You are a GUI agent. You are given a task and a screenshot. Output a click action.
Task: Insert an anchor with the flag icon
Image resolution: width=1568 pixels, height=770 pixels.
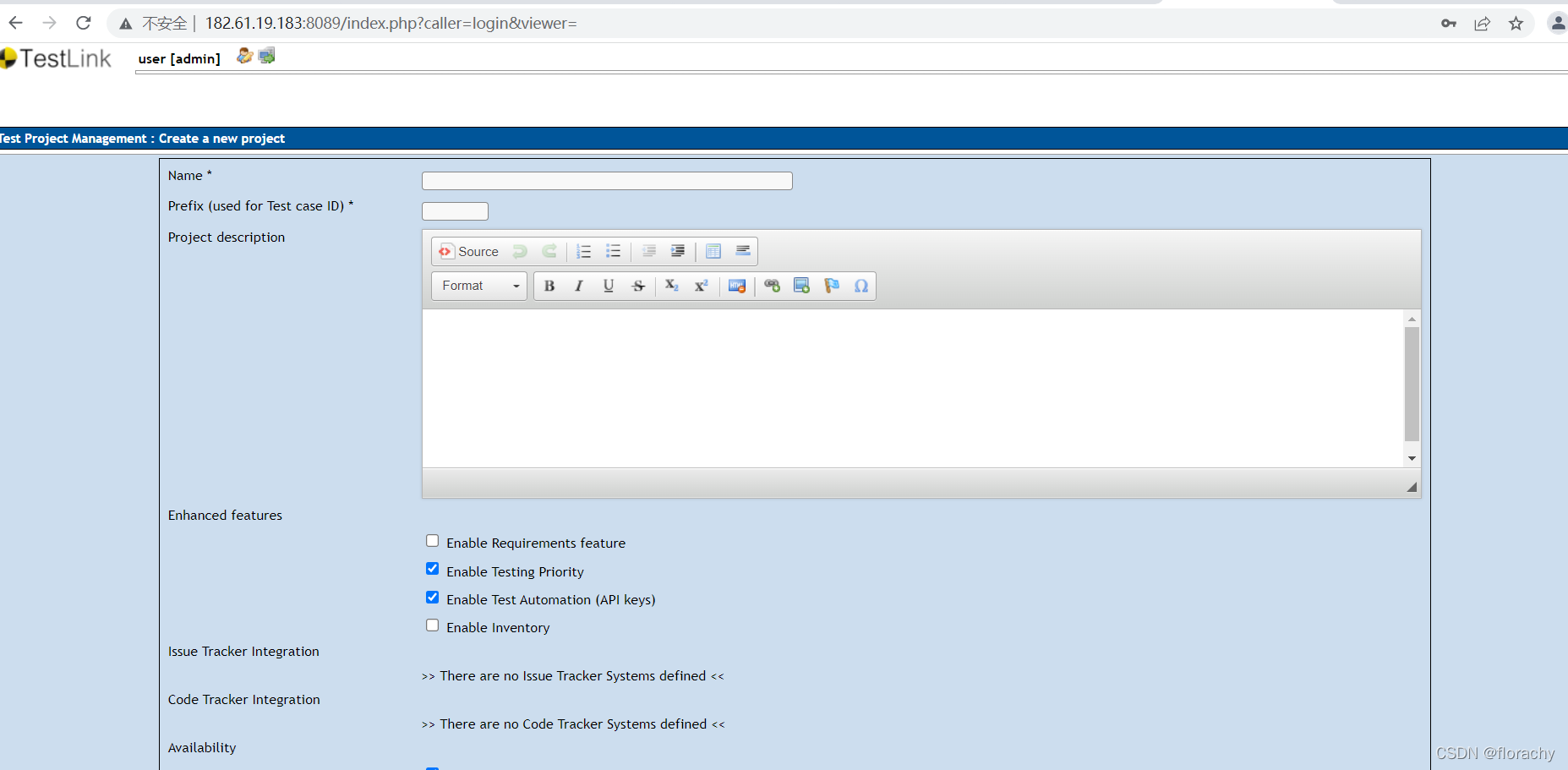click(x=832, y=287)
